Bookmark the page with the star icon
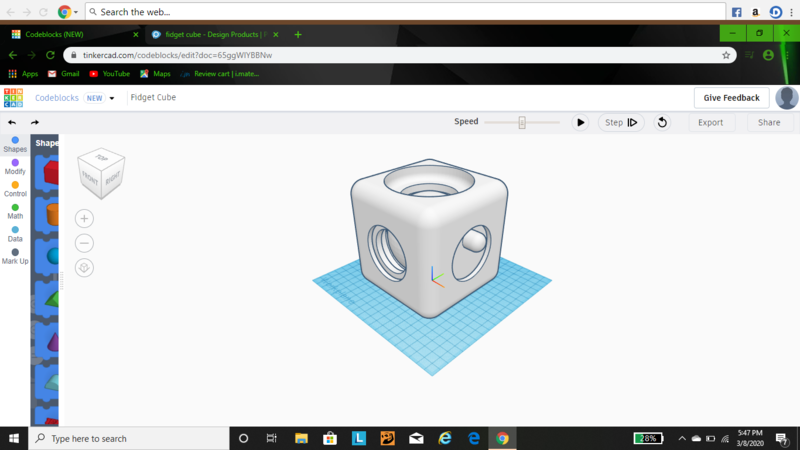This screenshot has width=800, height=450. click(726, 55)
